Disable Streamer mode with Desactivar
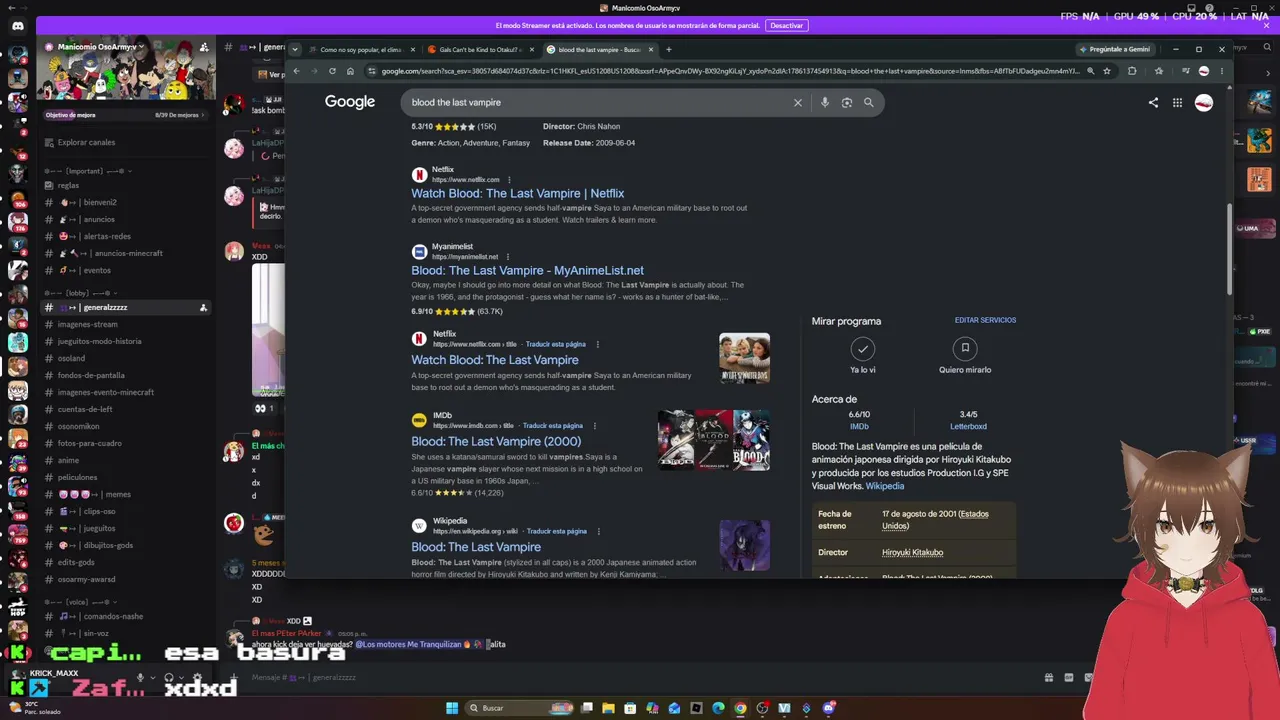 pyautogui.click(x=787, y=25)
